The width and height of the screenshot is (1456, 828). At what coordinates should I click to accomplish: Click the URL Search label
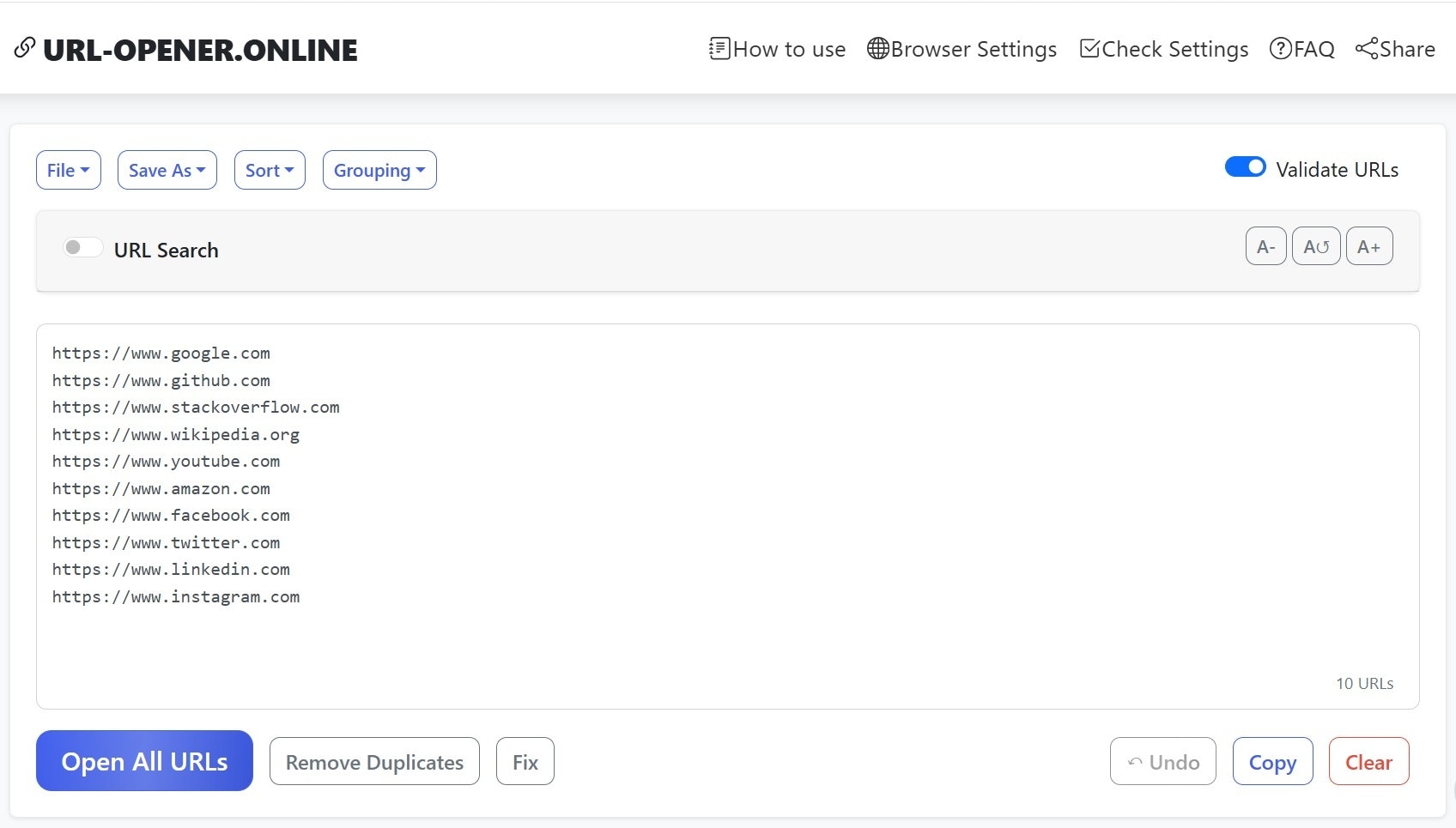[x=167, y=250]
